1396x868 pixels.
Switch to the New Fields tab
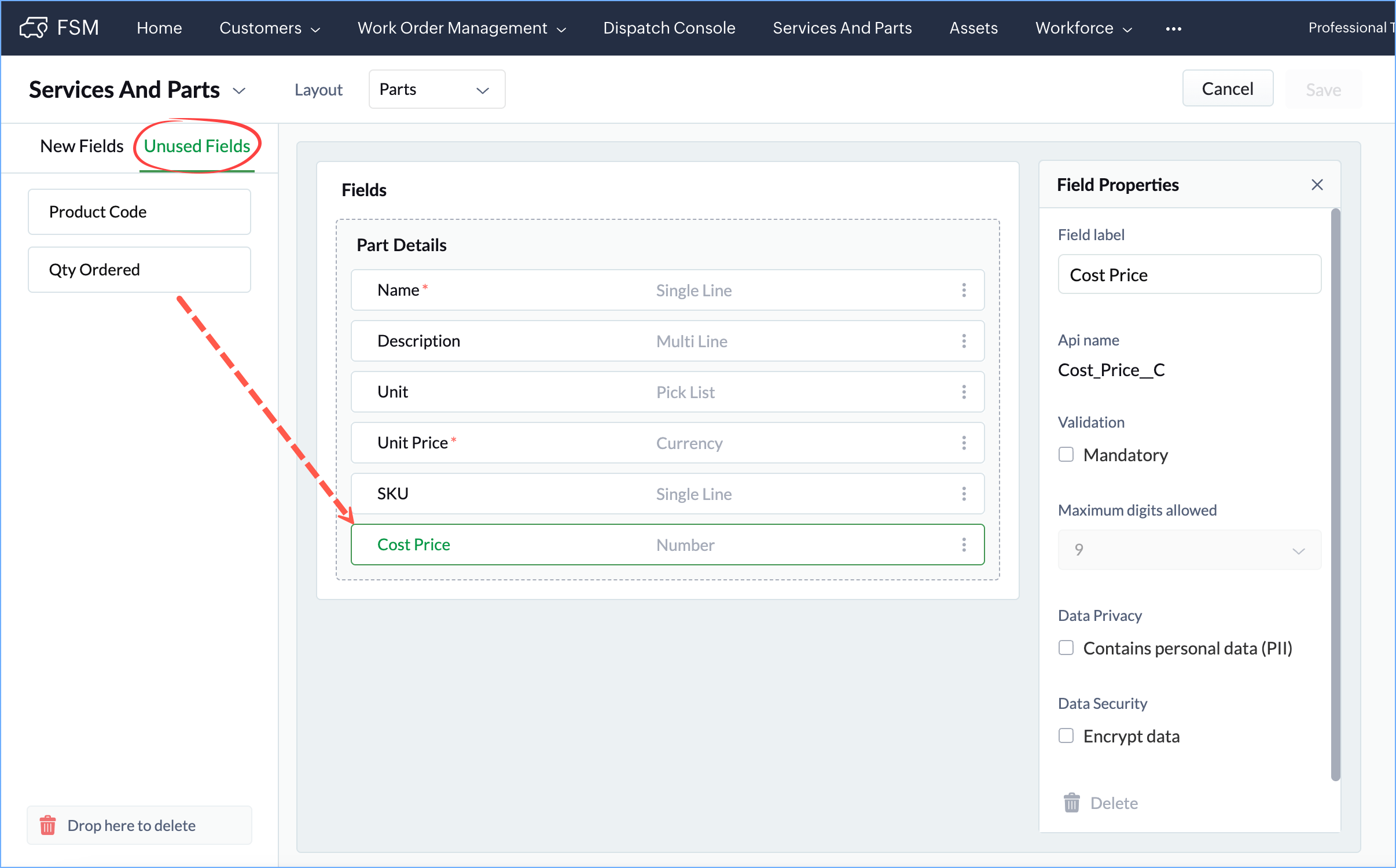[82, 146]
